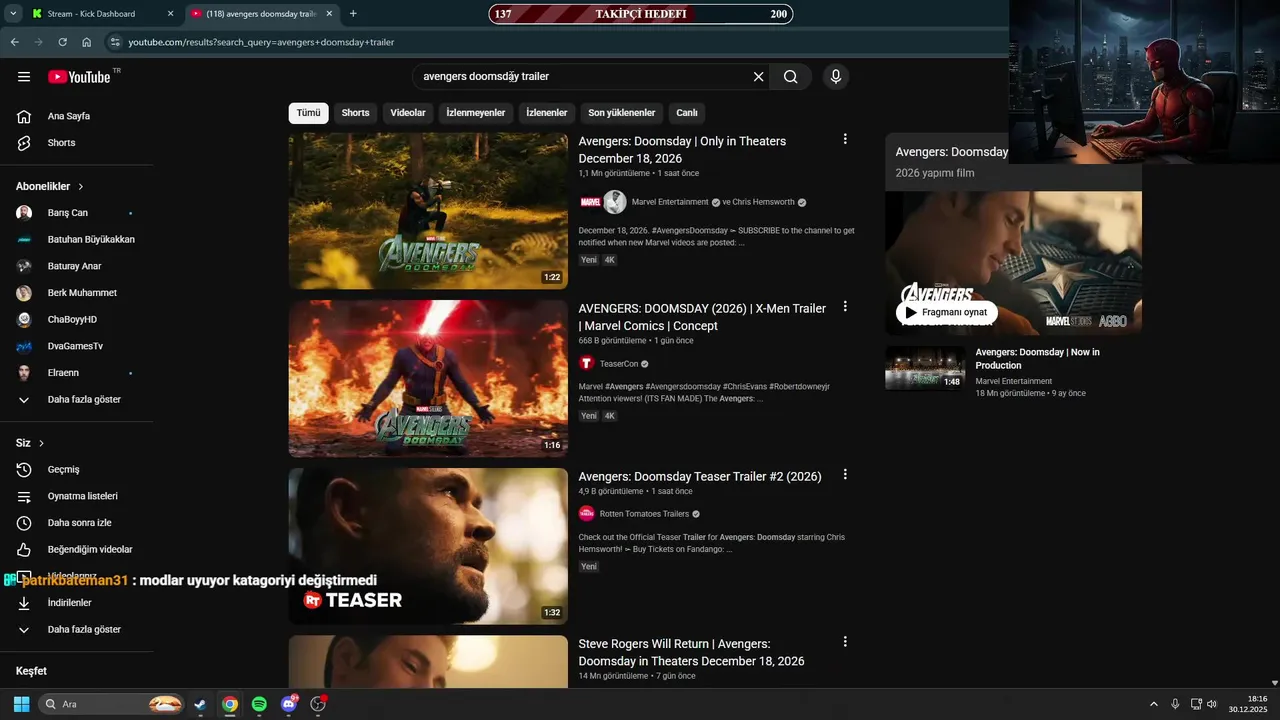This screenshot has height=720, width=1280.
Task: Play the Cyclops X-Men trailer thumbnail
Action: click(428, 379)
